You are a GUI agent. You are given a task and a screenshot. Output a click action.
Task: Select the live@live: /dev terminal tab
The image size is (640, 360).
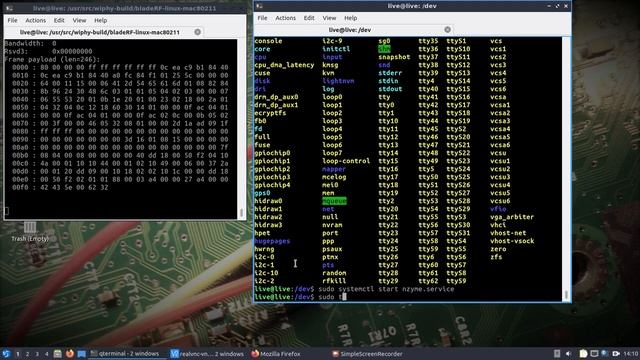[353, 30]
